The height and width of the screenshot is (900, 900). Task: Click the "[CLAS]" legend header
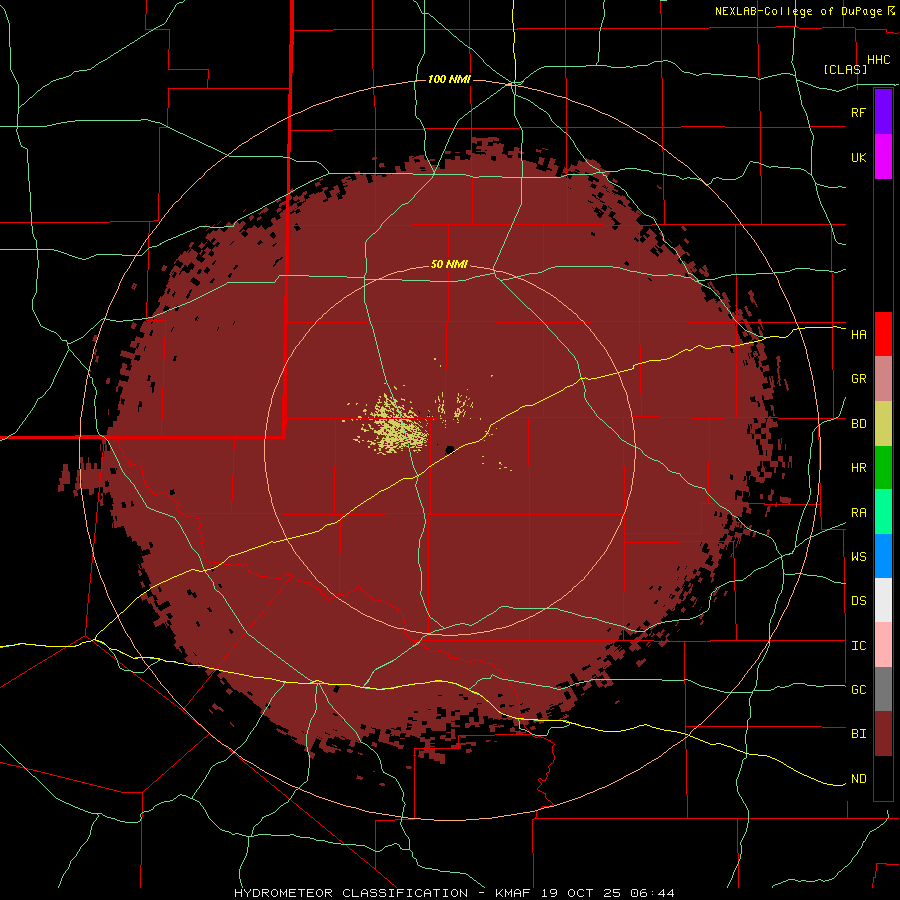[x=845, y=70]
